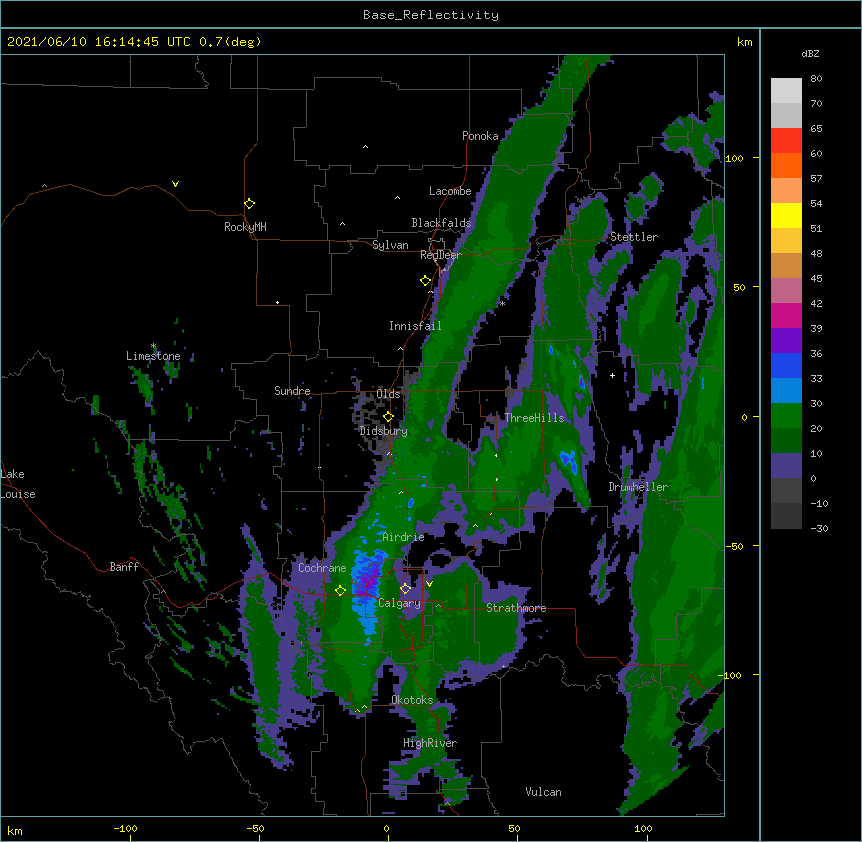The height and width of the screenshot is (842, 862).
Task: Click the -100 tick label on horizontal km axis
Action: 125,828
